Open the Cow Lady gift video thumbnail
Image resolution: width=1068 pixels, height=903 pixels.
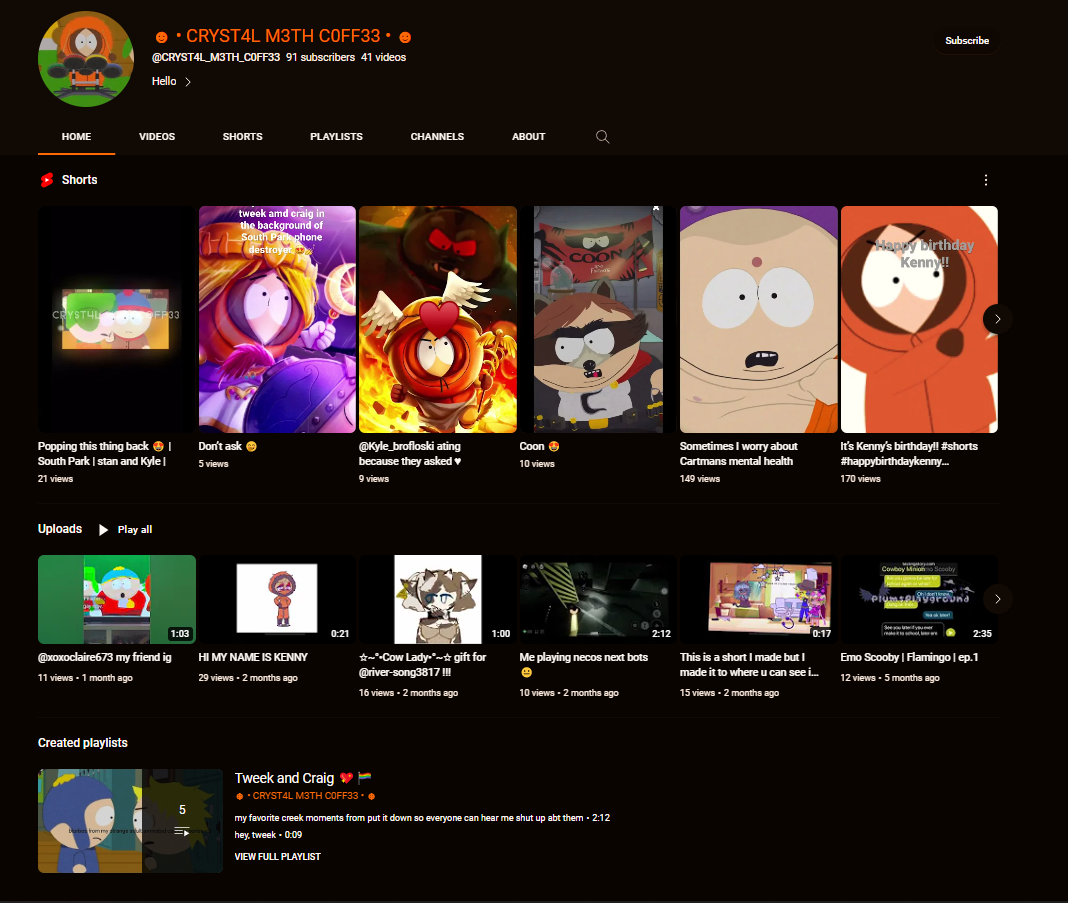(438, 599)
